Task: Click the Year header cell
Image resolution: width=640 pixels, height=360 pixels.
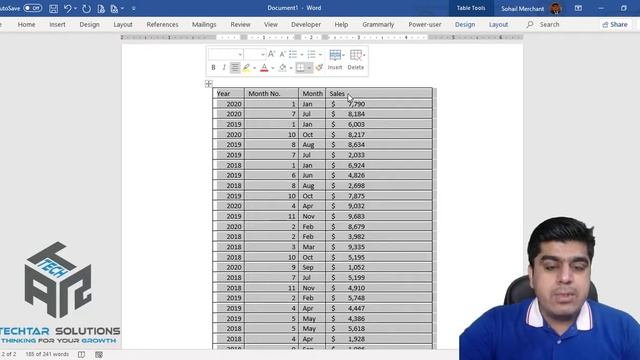Action: pos(229,93)
